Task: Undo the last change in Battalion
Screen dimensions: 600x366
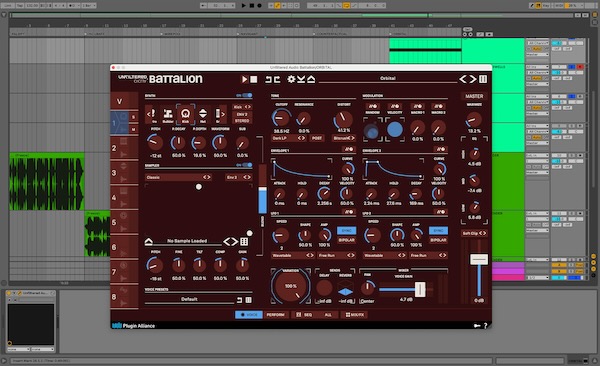Action: point(268,79)
